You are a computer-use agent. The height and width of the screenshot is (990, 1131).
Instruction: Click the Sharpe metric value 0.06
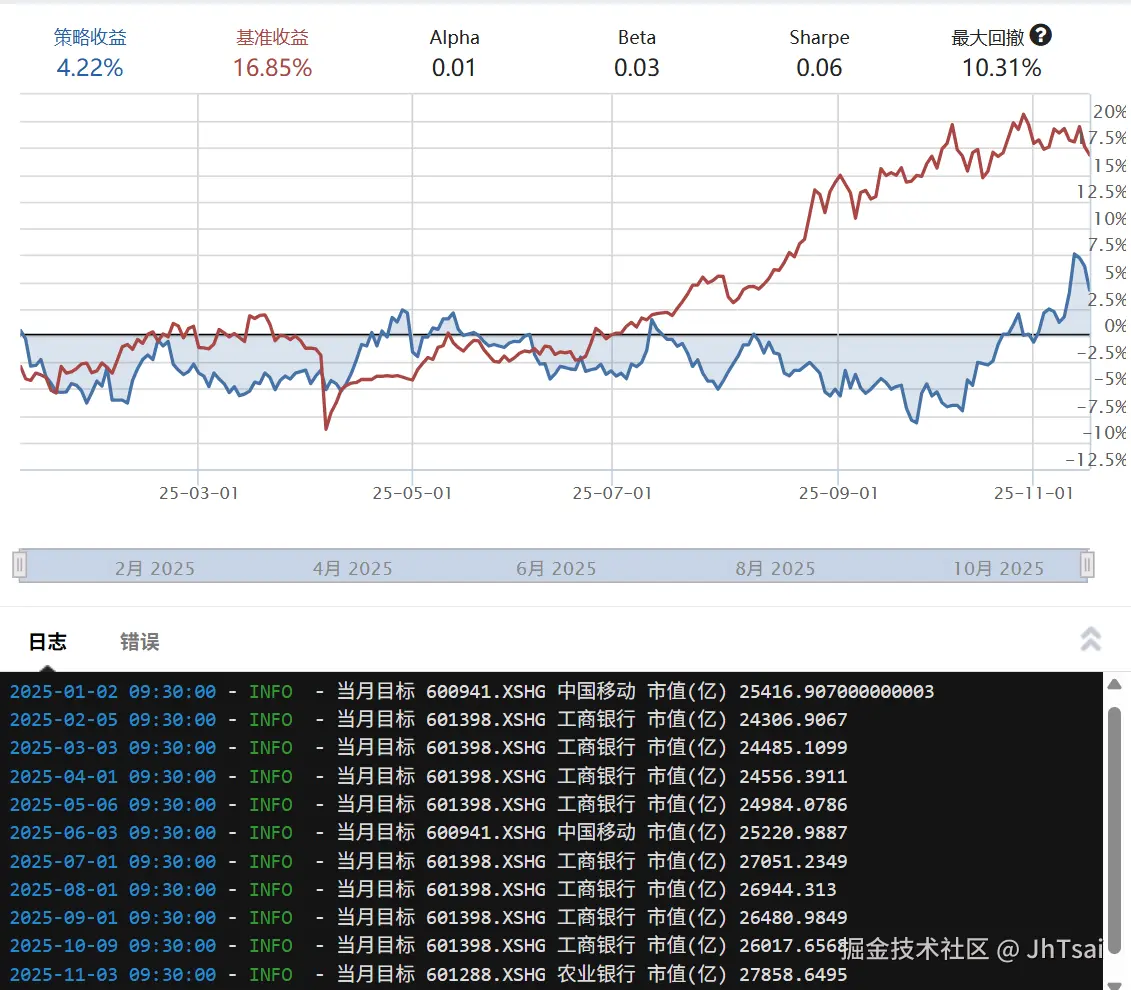point(819,68)
